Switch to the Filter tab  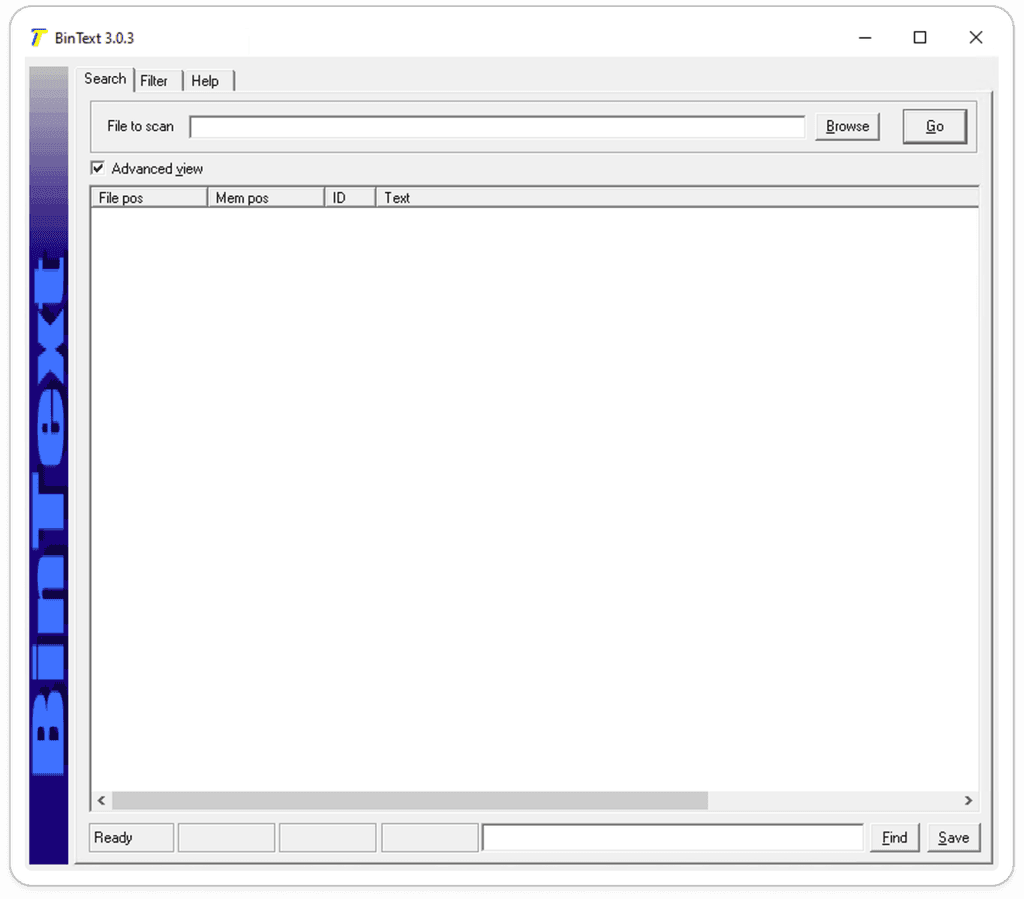[x=156, y=81]
